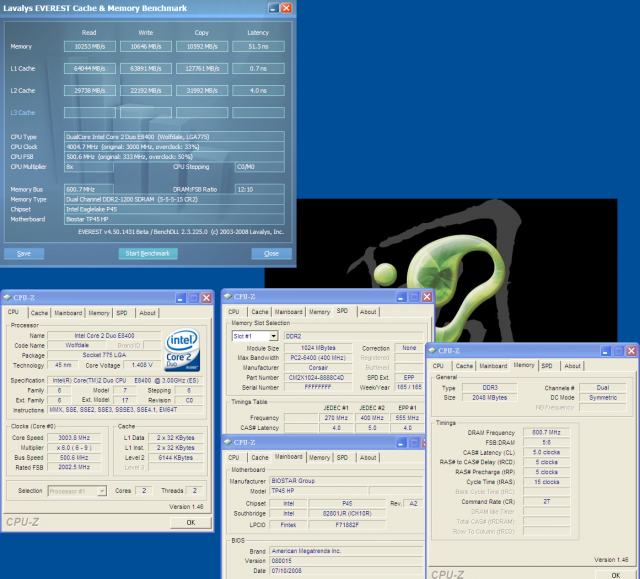The height and width of the screenshot is (579, 640).
Task: Go to SPD tab in CPU-Z Memory window
Action: 547,366
